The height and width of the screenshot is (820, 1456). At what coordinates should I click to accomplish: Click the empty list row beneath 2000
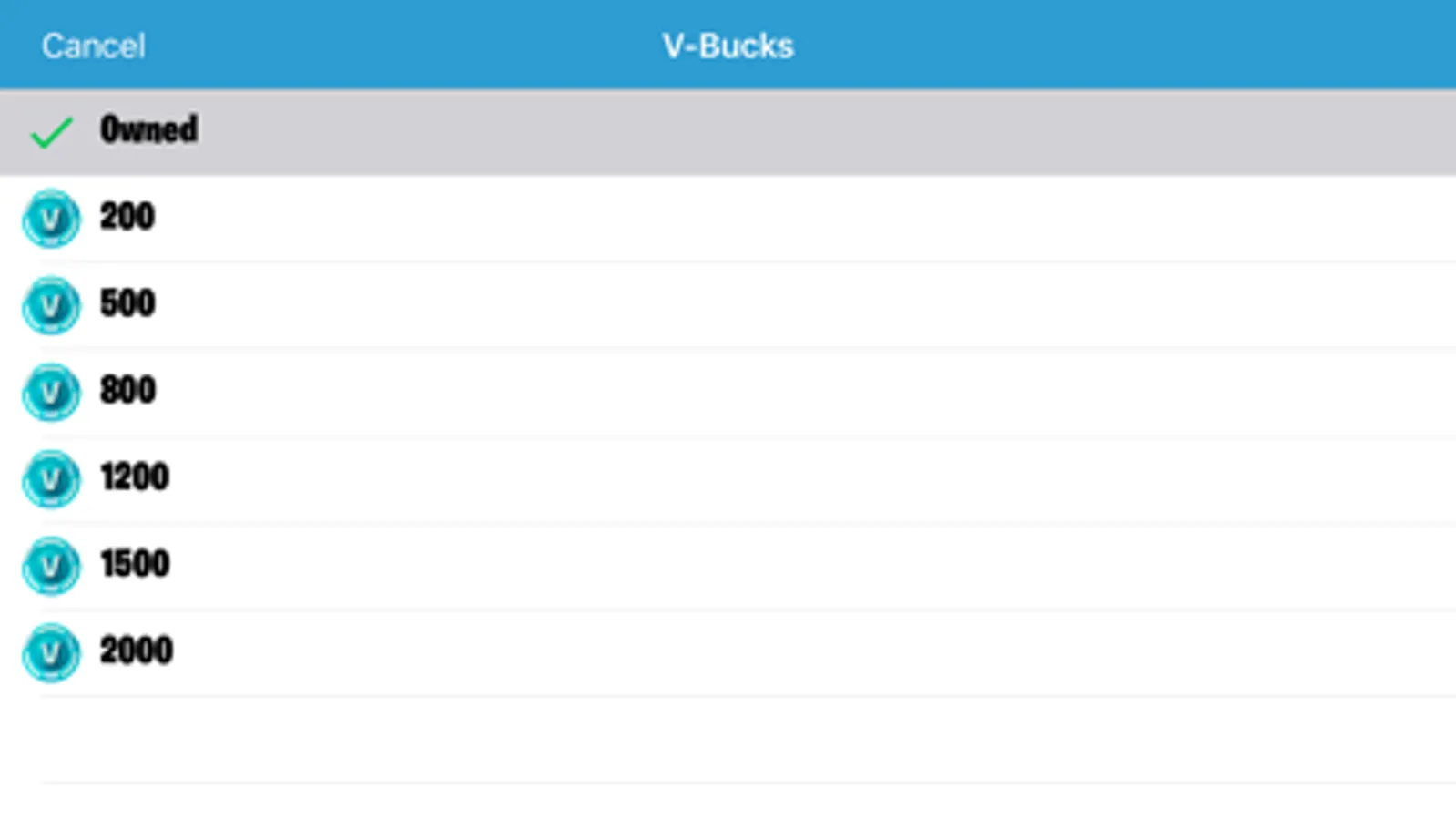pyautogui.click(x=728, y=739)
